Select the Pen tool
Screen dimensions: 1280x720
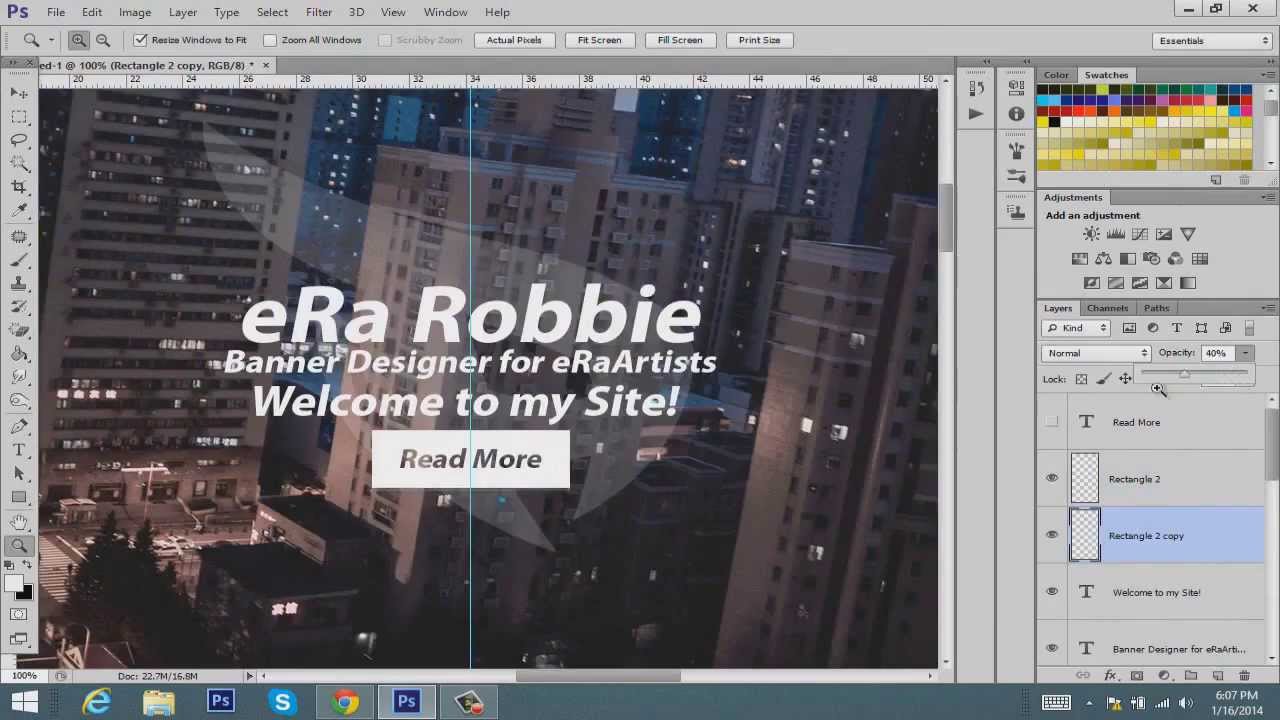click(x=19, y=427)
